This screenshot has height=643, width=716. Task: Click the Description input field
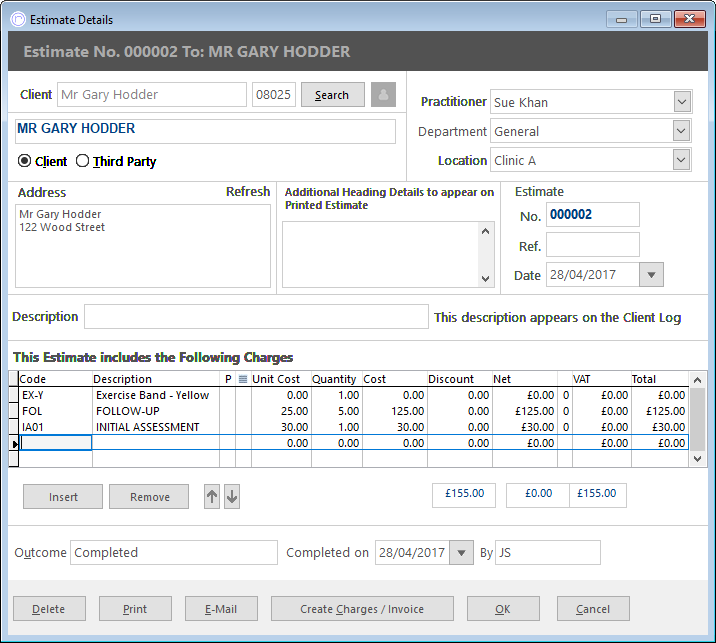coord(256,316)
